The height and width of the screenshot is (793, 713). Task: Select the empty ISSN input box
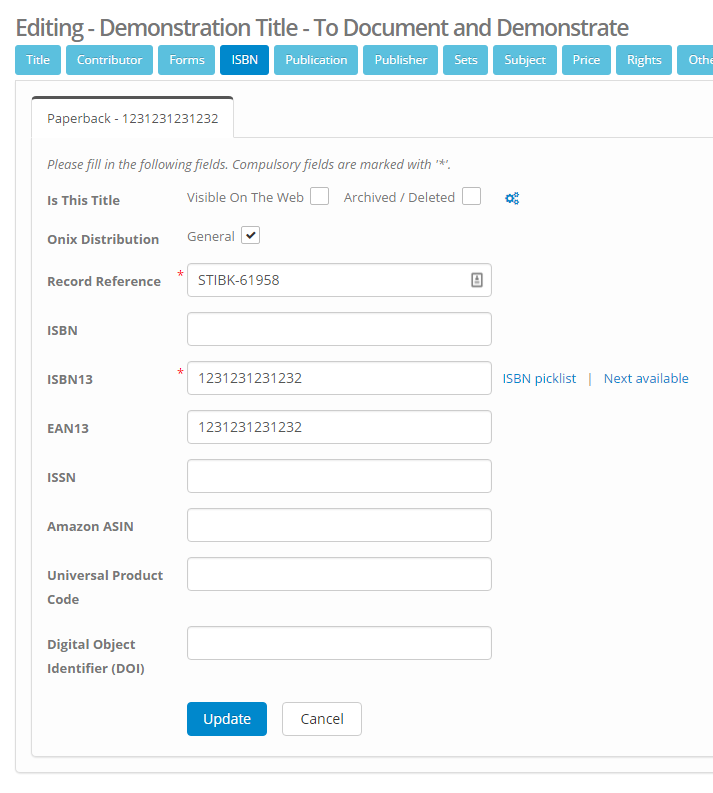click(339, 476)
